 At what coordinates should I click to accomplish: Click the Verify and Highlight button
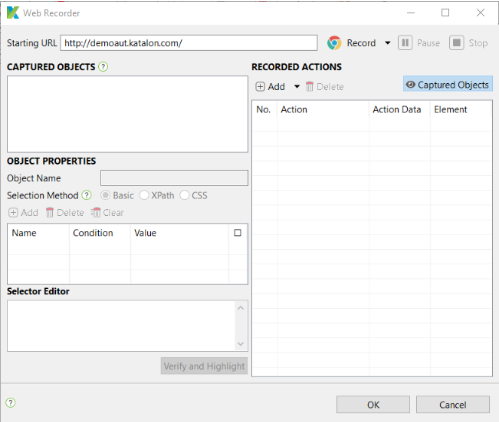(x=204, y=366)
